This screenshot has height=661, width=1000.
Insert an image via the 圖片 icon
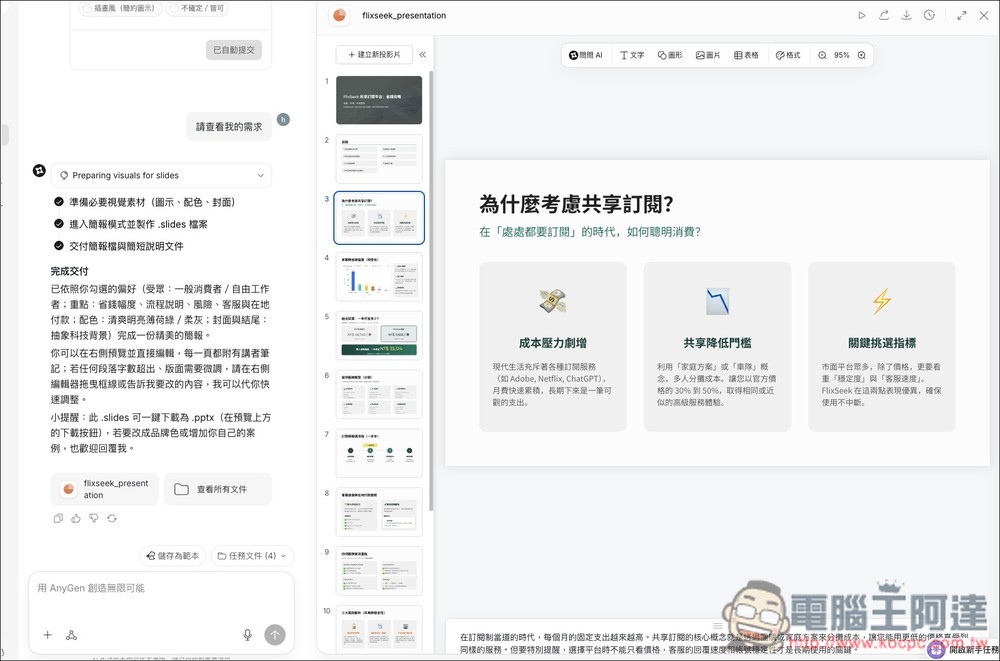click(x=708, y=55)
